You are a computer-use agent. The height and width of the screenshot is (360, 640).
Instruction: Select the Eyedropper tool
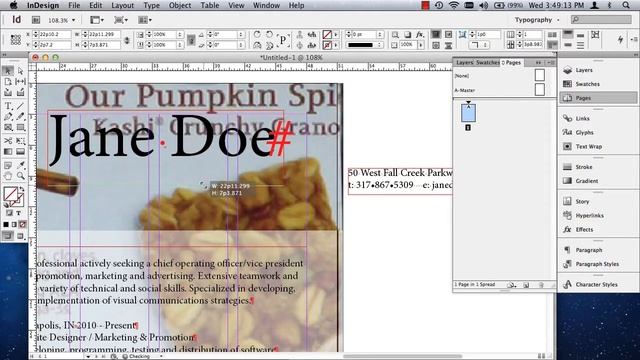(20, 165)
